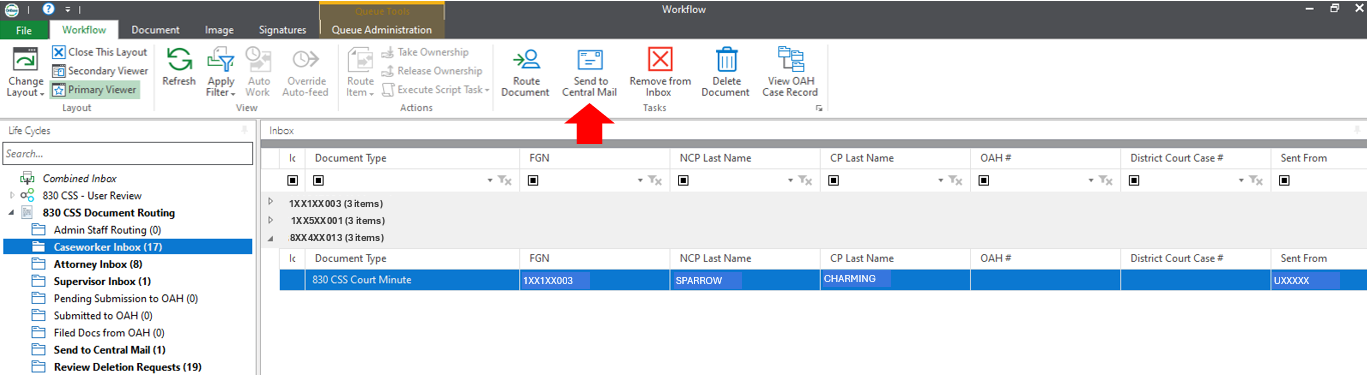
Task: Click Override Auto-feed
Action: pyautogui.click(x=305, y=72)
